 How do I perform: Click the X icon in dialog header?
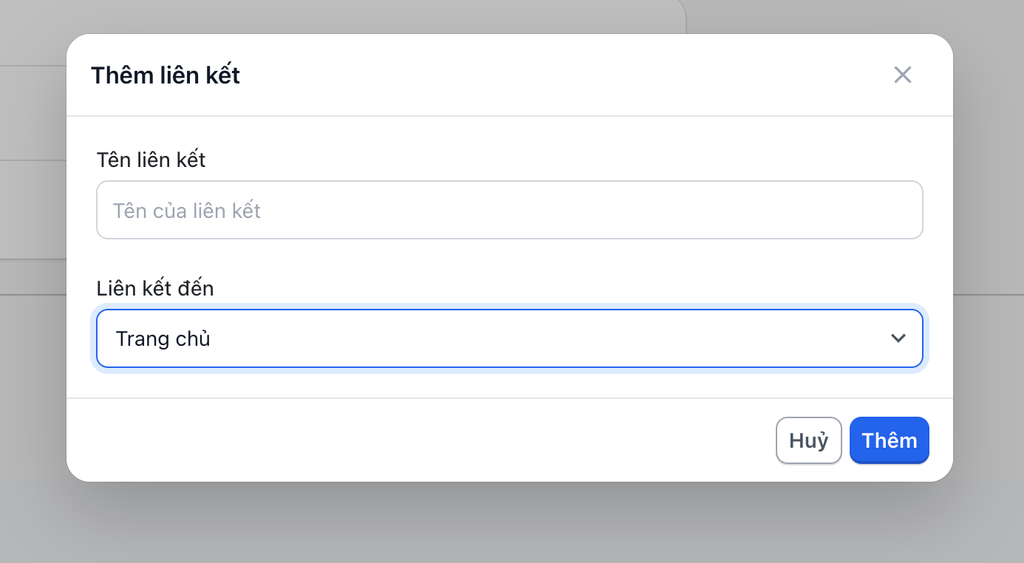click(x=902, y=75)
